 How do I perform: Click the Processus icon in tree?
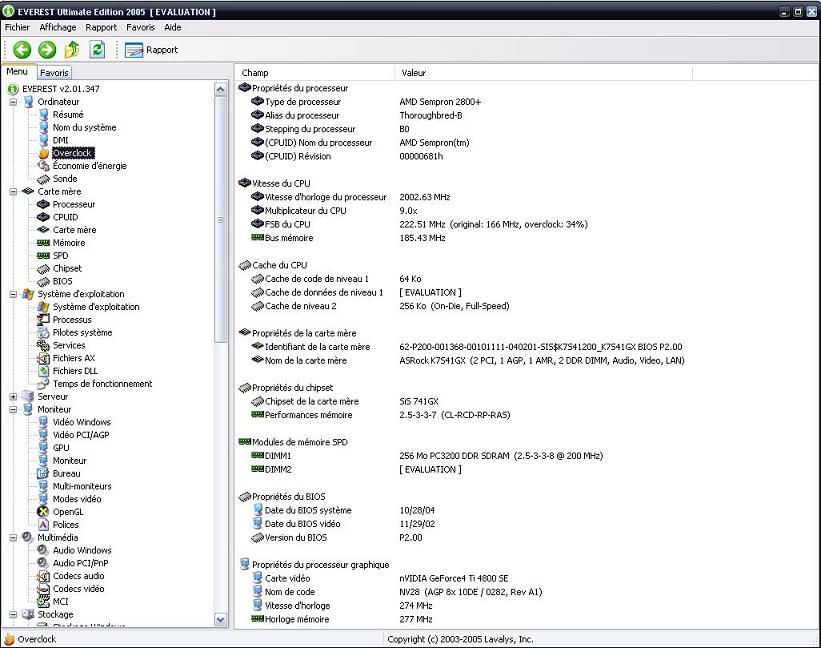pyautogui.click(x=43, y=320)
